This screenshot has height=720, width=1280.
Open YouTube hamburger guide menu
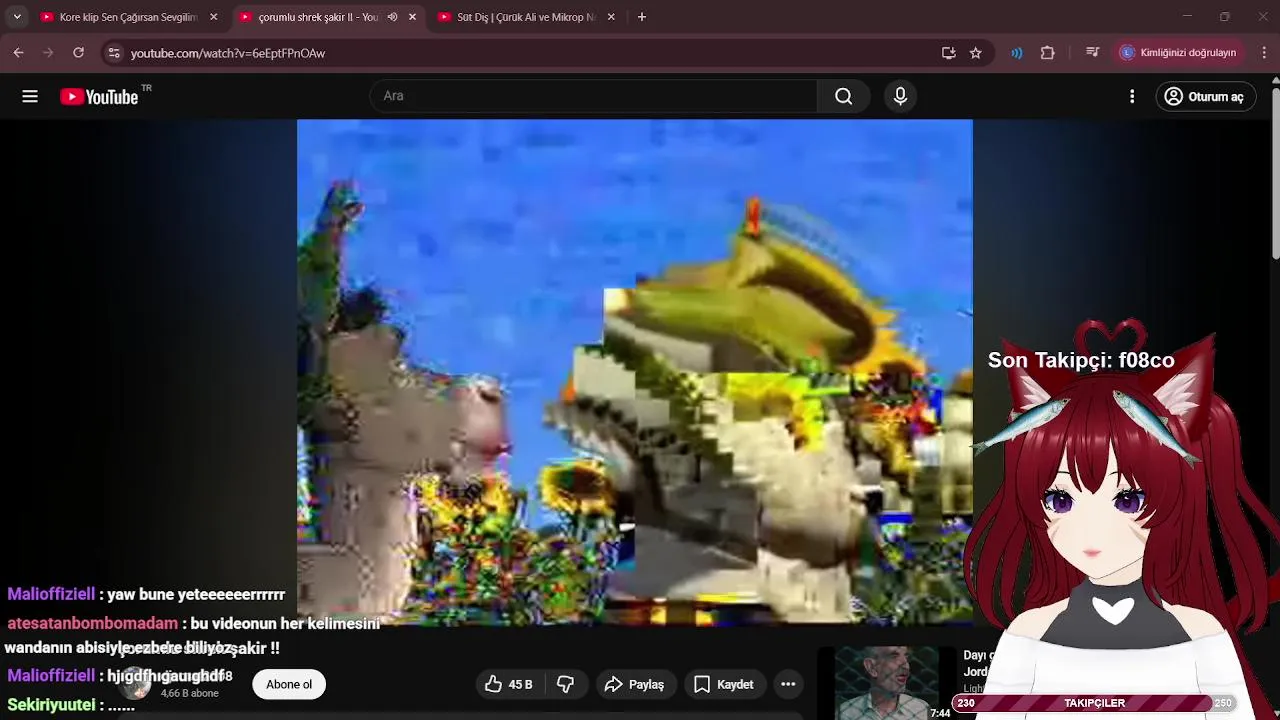(x=30, y=96)
